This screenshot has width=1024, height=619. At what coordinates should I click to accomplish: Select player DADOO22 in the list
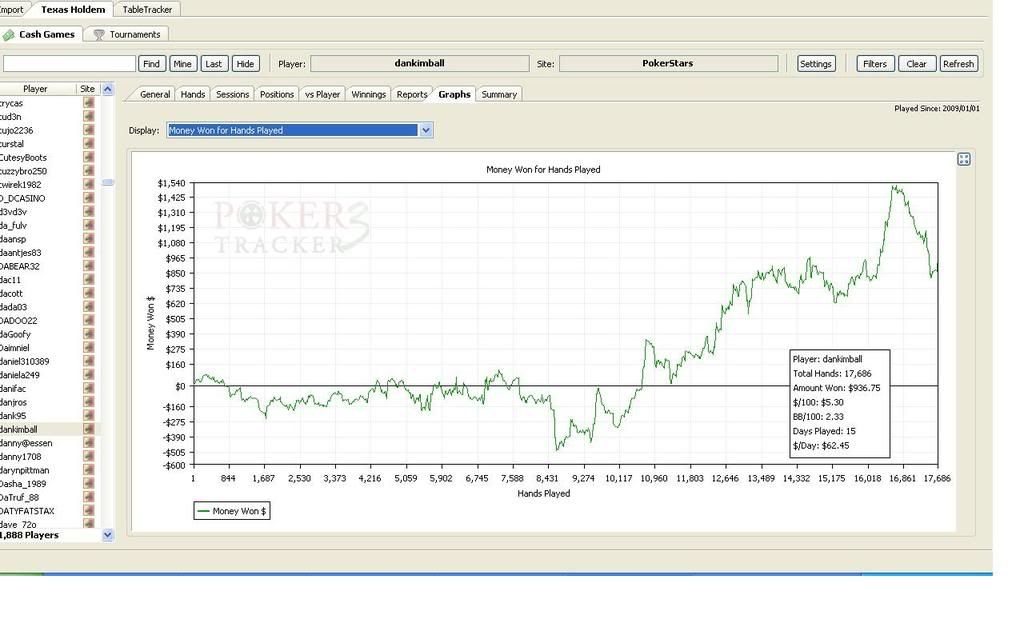point(19,321)
